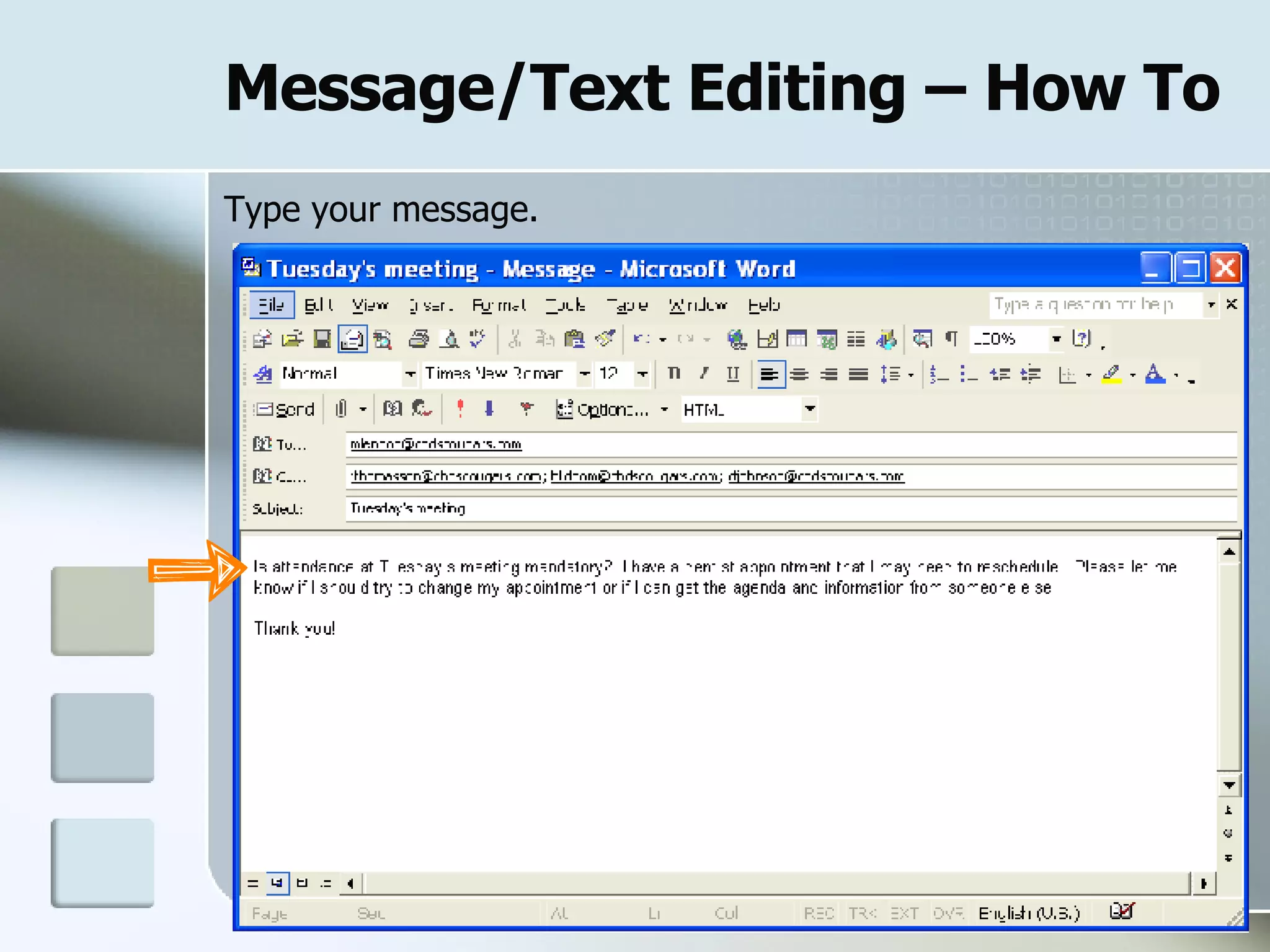The width and height of the screenshot is (1270, 952).
Task: Open the Table menu
Action: point(628,305)
